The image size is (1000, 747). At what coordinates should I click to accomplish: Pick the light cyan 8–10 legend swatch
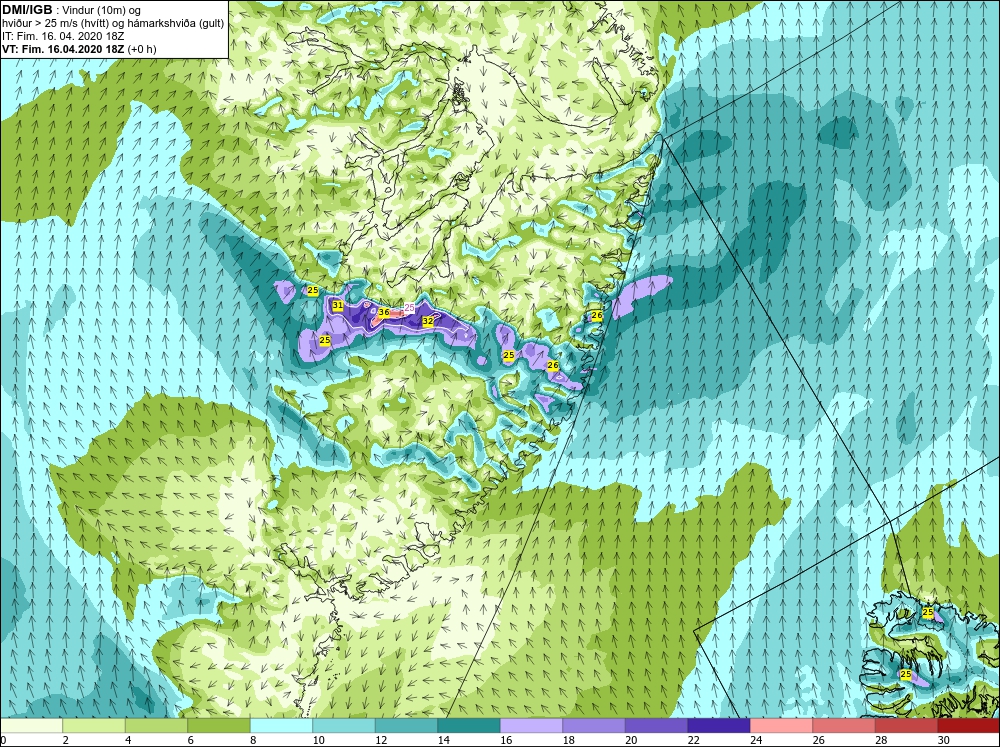tap(281, 725)
